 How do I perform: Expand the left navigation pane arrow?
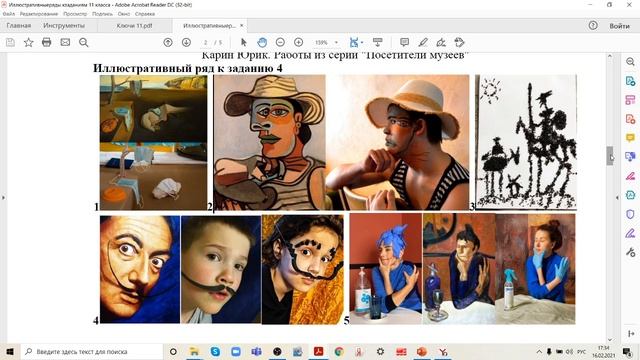(x=3, y=198)
